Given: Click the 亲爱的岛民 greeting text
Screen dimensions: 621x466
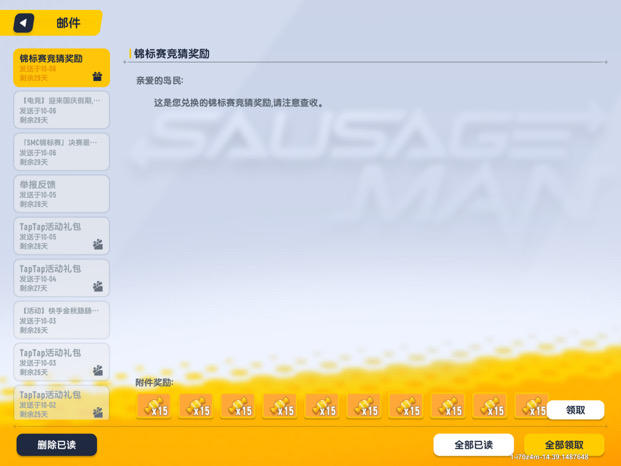Looking at the screenshot, I should 160,81.
